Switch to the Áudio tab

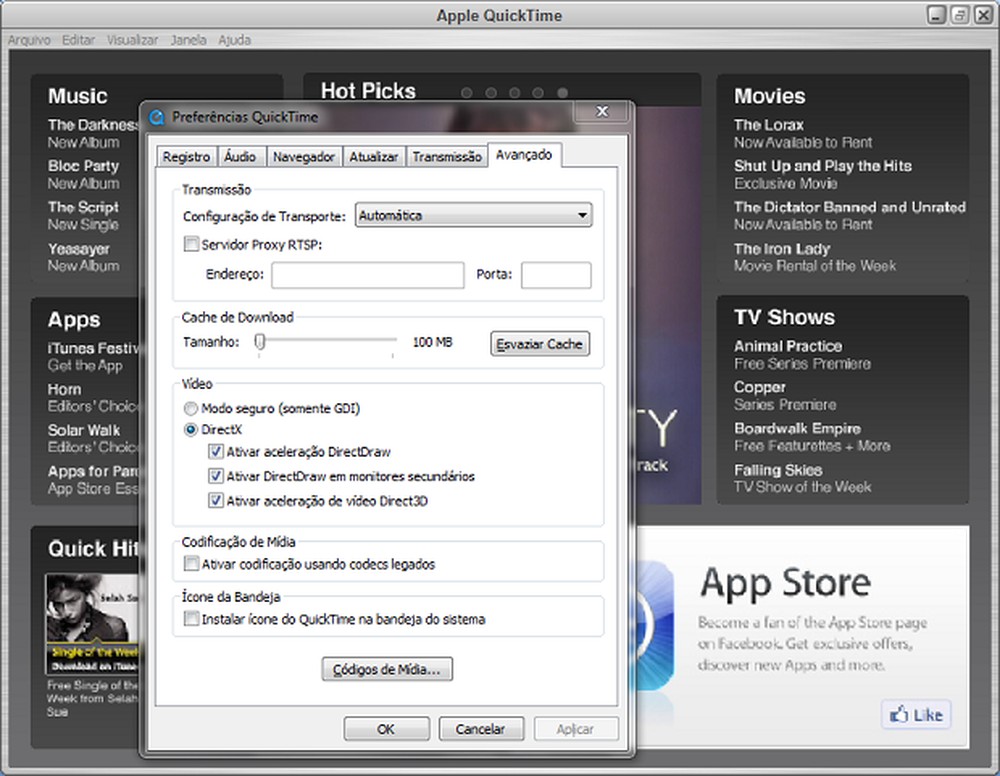pyautogui.click(x=241, y=156)
